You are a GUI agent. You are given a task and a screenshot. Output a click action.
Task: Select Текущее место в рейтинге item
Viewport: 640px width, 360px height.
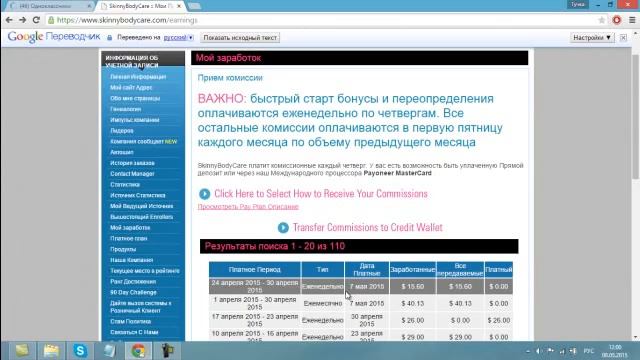(144, 271)
